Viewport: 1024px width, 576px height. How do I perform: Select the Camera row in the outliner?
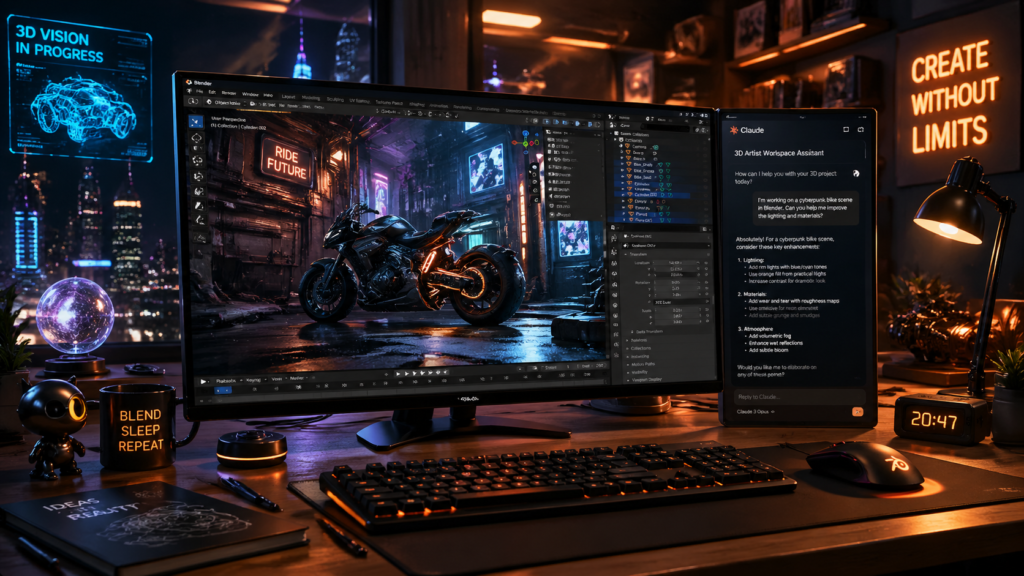(x=637, y=147)
